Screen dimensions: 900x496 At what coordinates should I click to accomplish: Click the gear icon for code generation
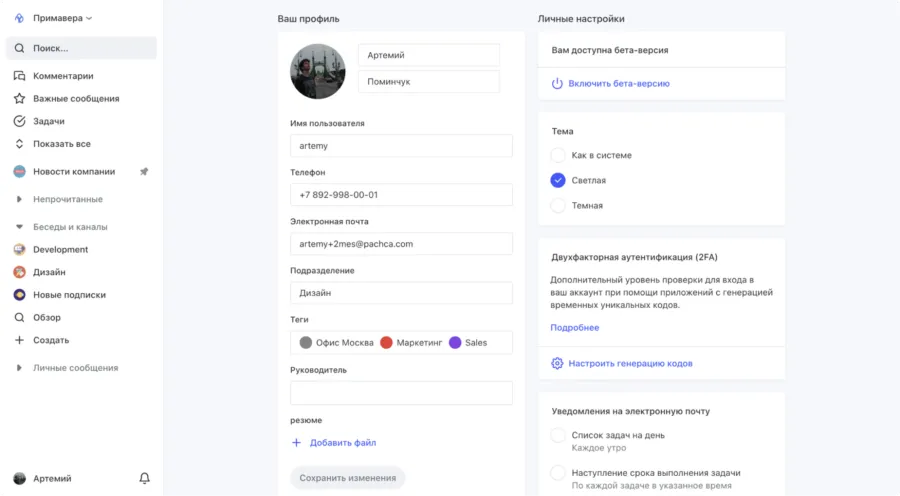(x=557, y=363)
